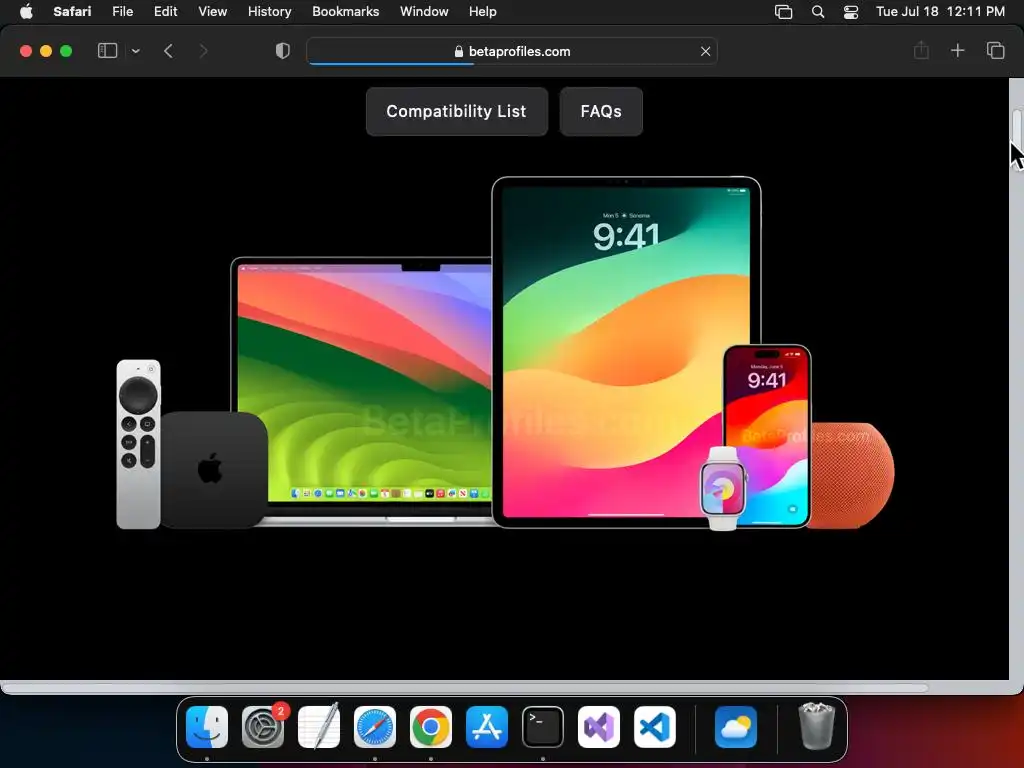This screenshot has width=1024, height=768.
Task: Click the Apple devices hero image
Action: [x=505, y=353]
